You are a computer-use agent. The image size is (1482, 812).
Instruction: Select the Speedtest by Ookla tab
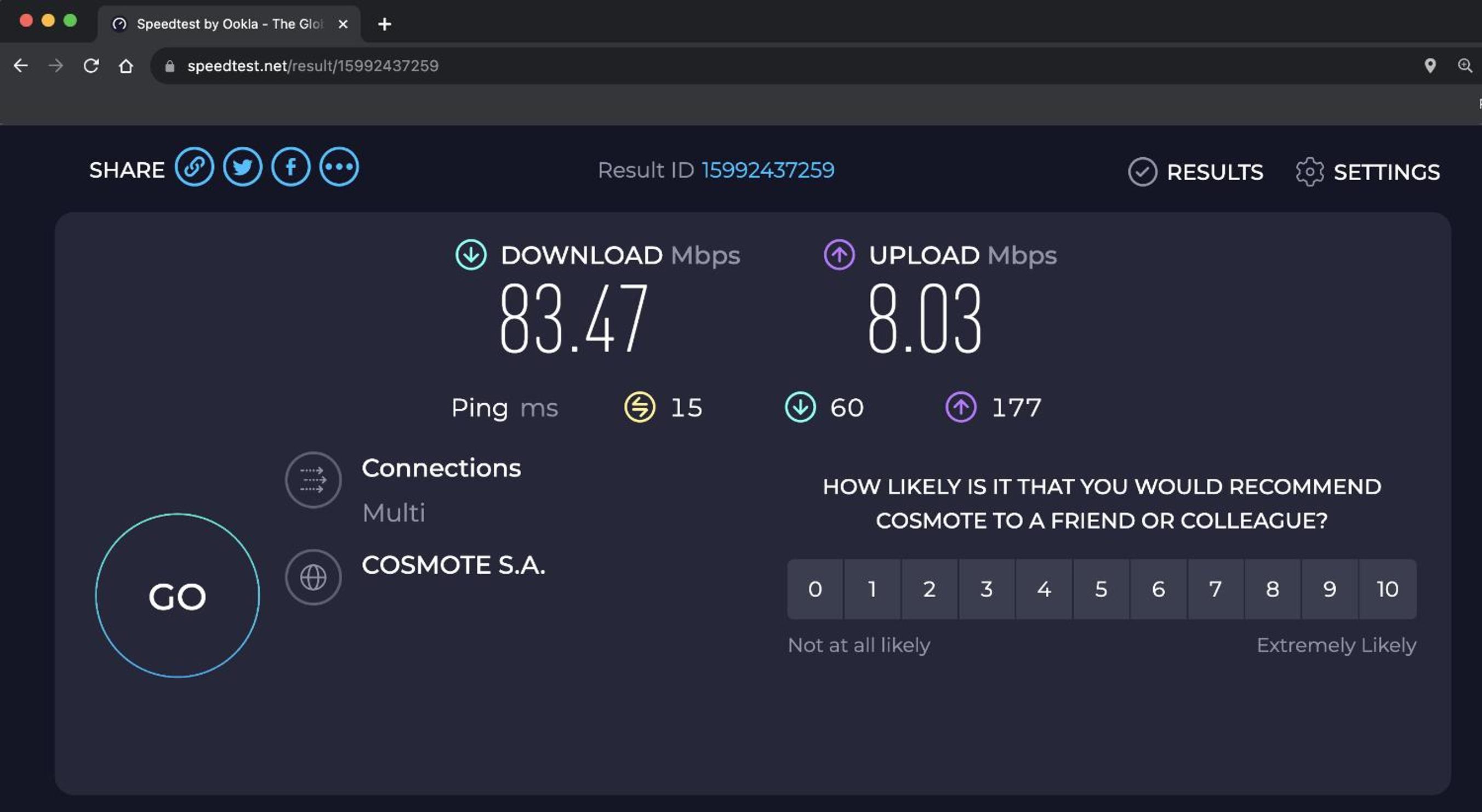pos(229,24)
